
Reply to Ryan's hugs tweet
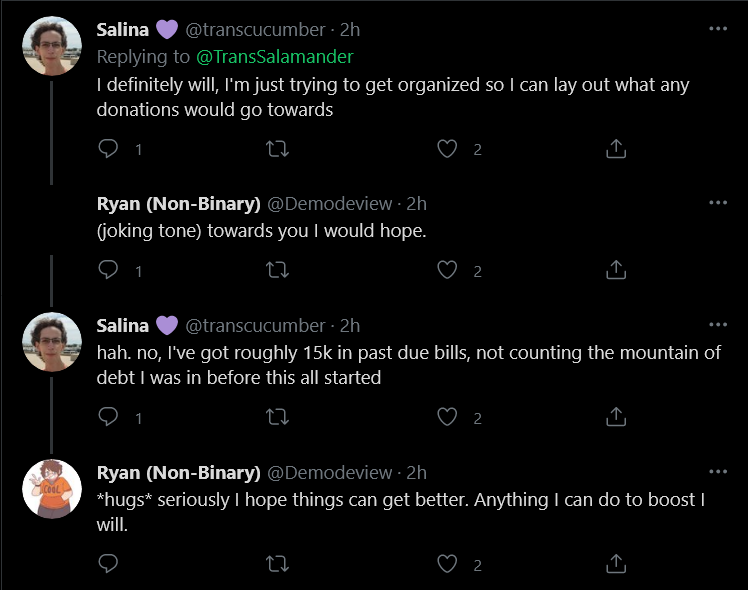[x=108, y=564]
